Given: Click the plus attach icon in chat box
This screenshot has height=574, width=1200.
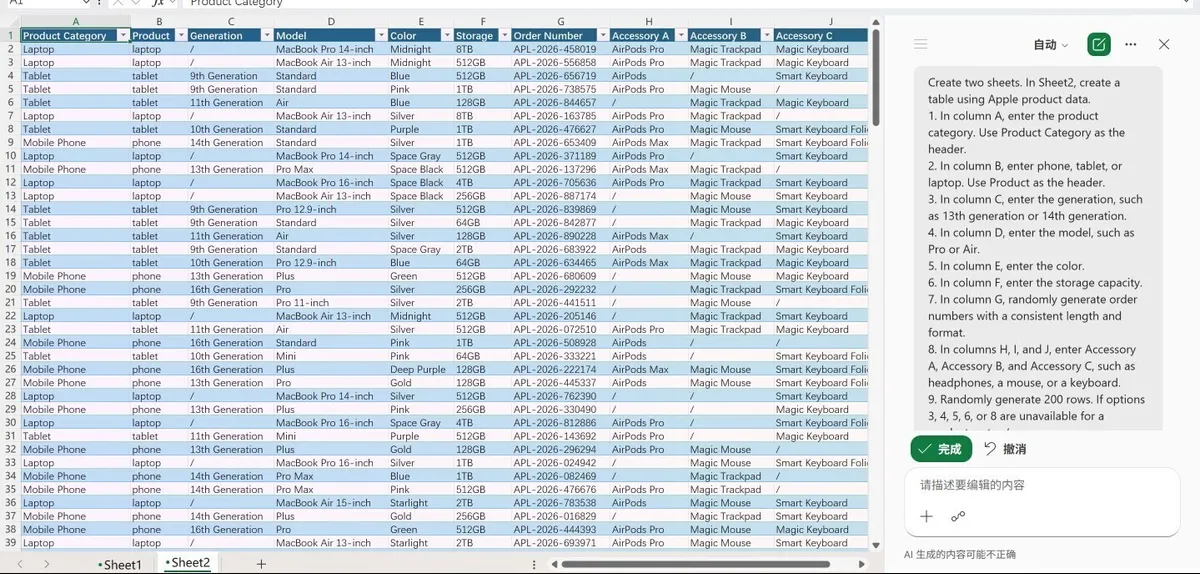Looking at the screenshot, I should click(x=926, y=516).
